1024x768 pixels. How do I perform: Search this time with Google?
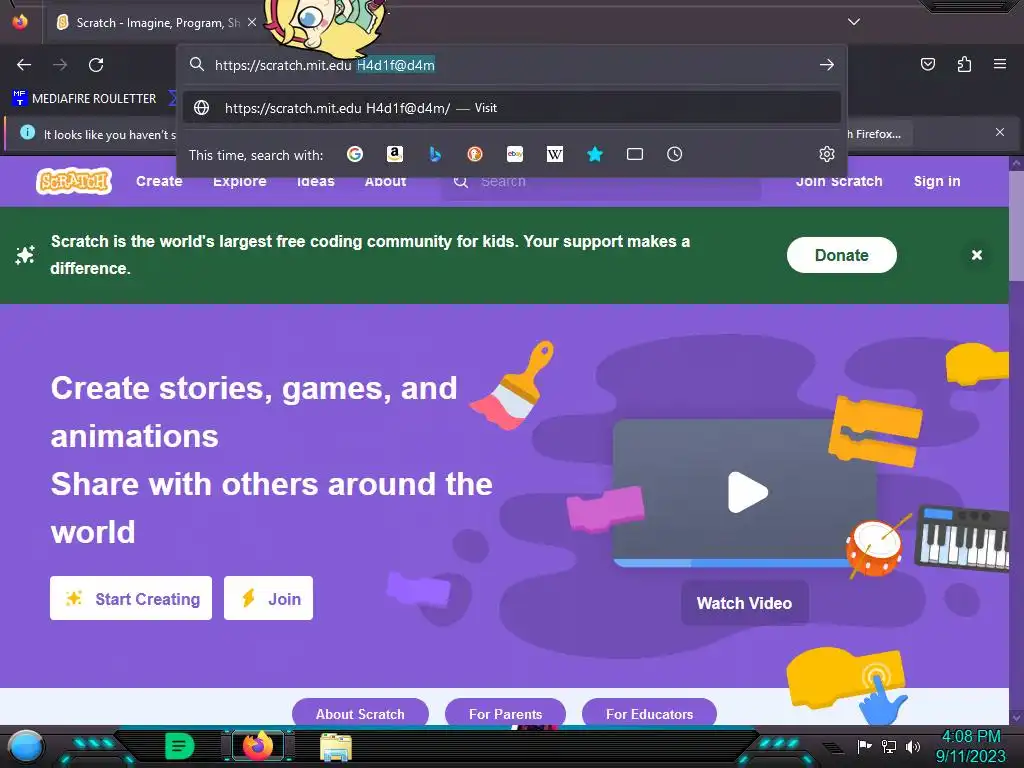[355, 154]
